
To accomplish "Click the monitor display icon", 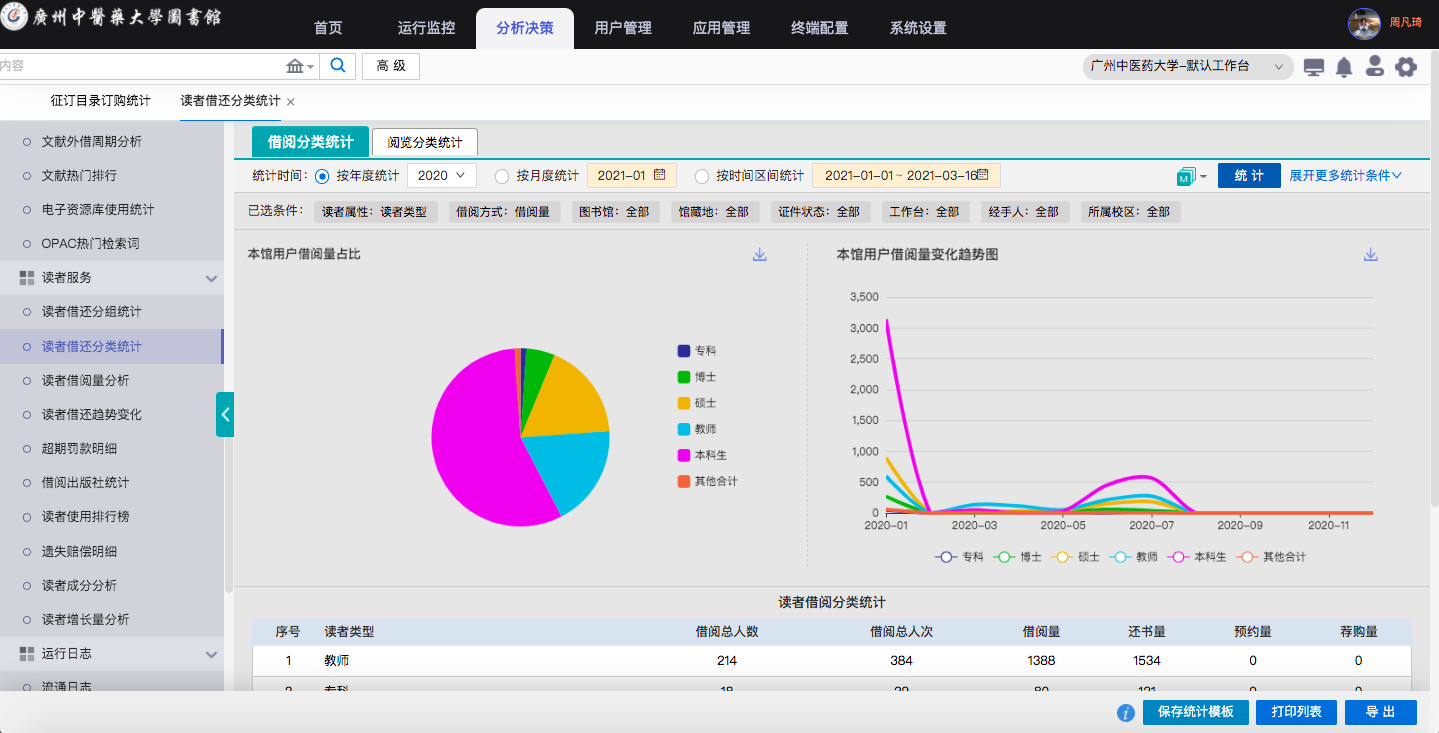I will [1314, 67].
